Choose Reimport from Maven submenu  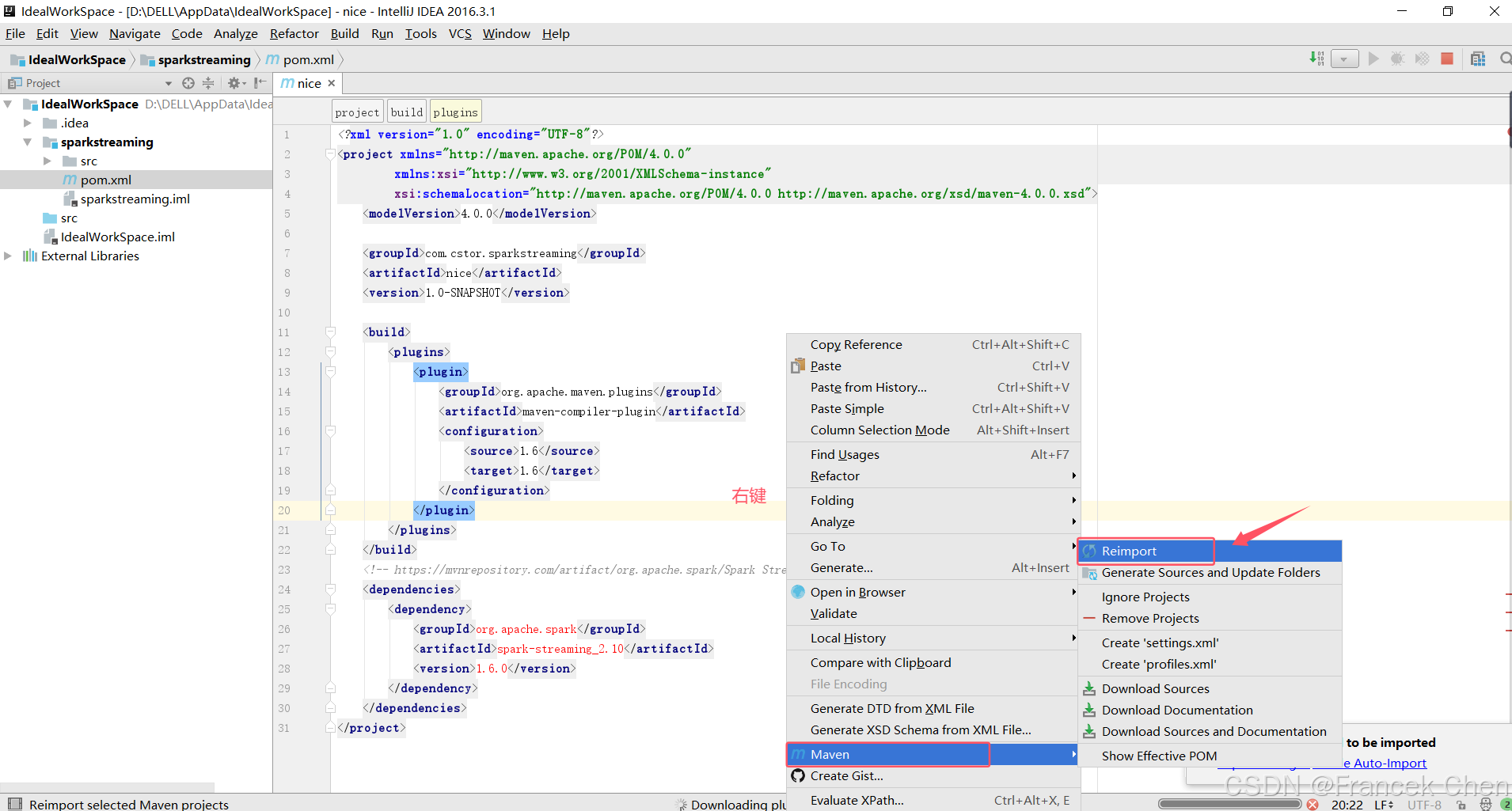(x=1210, y=551)
